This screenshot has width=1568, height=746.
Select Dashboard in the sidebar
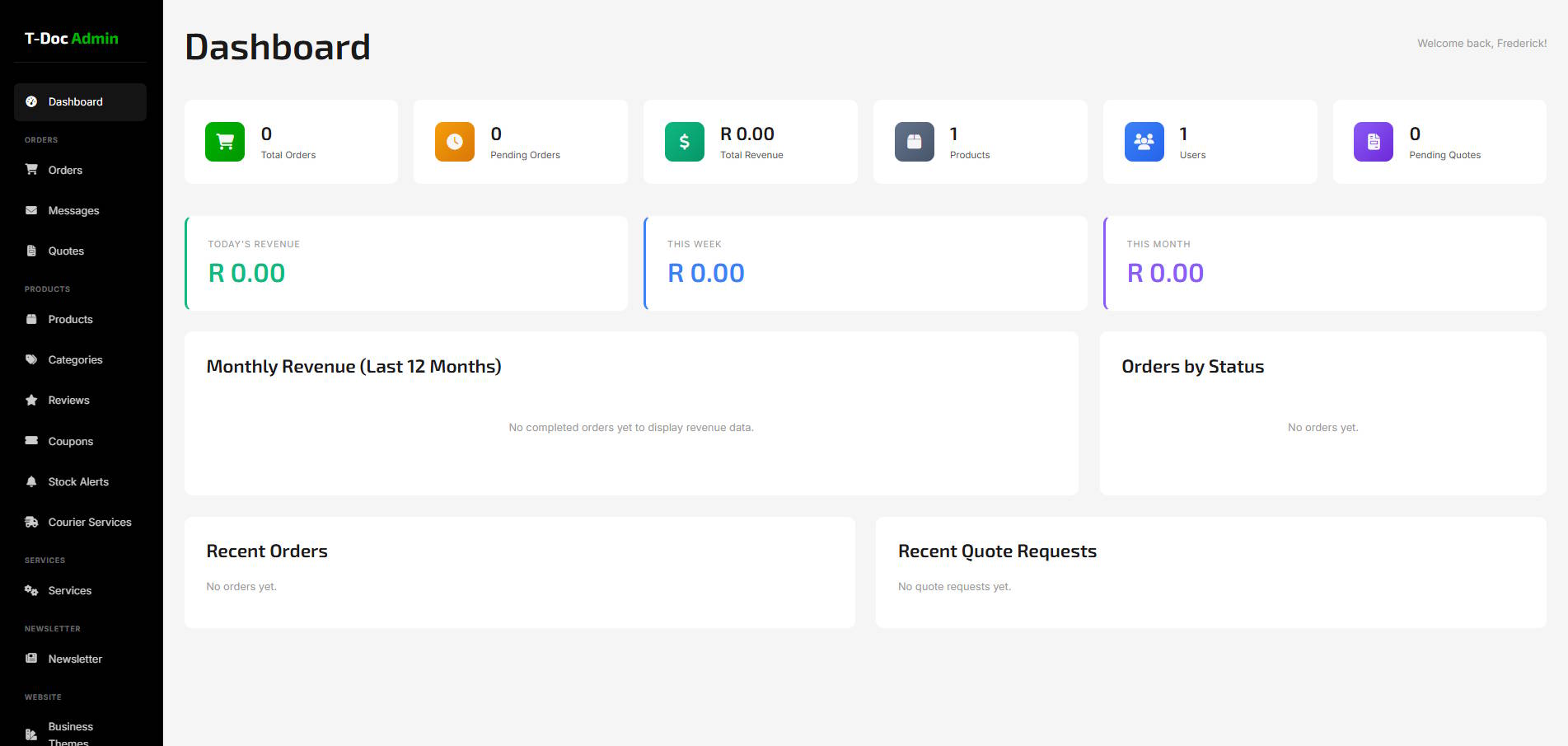(x=75, y=102)
